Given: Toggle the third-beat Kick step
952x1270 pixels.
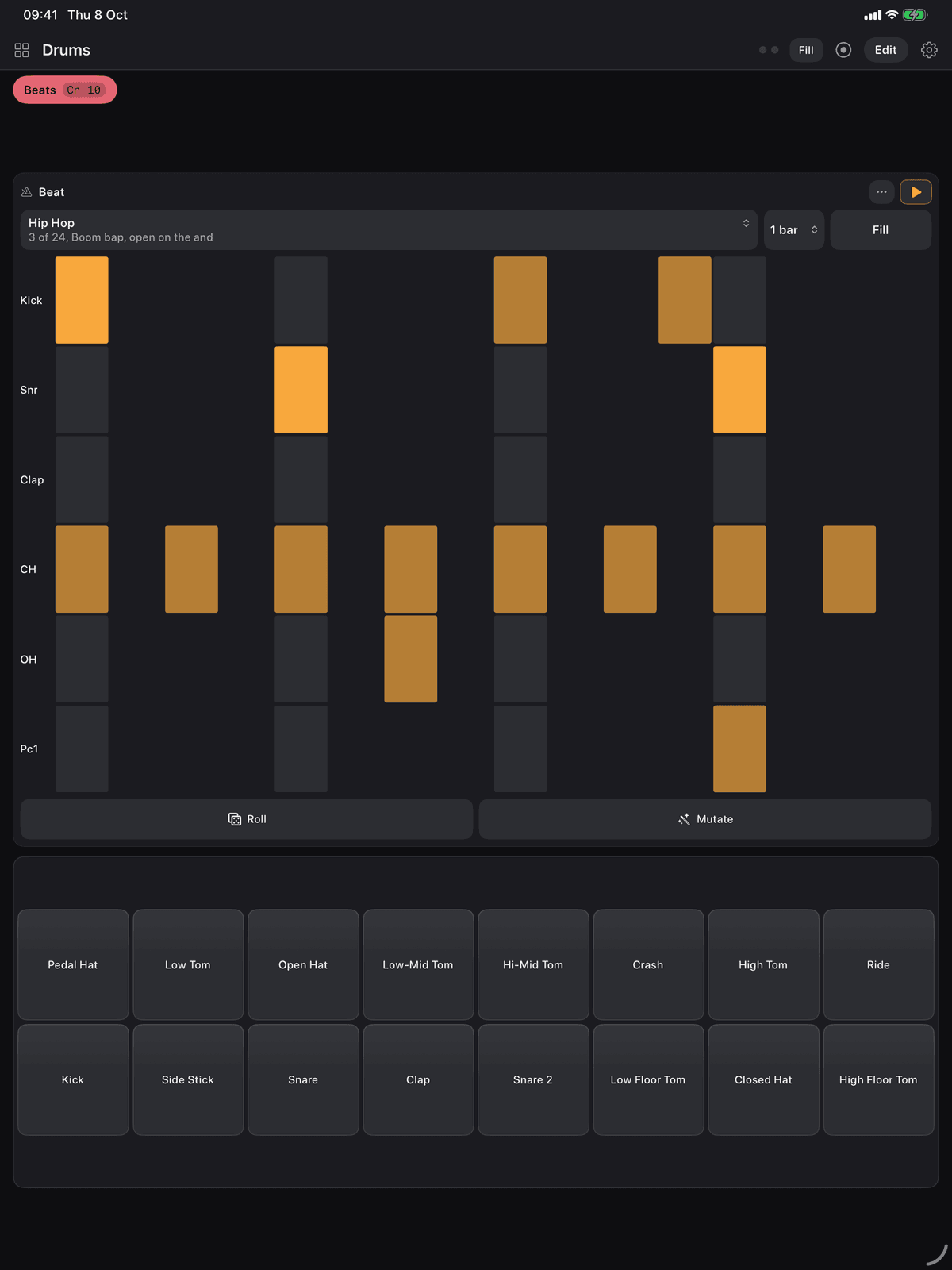Looking at the screenshot, I should 520,300.
